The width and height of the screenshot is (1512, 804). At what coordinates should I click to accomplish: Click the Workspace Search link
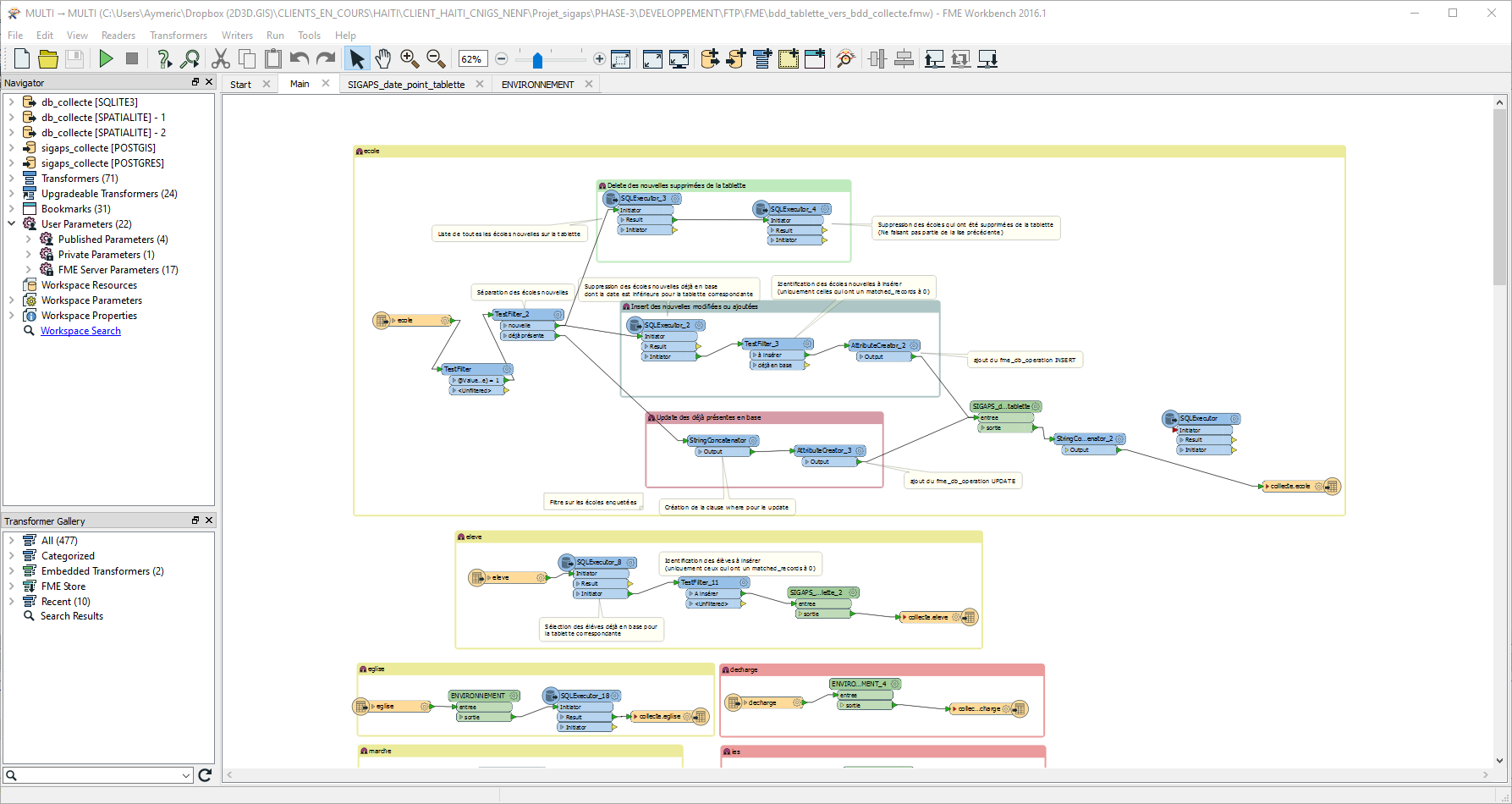[80, 331]
